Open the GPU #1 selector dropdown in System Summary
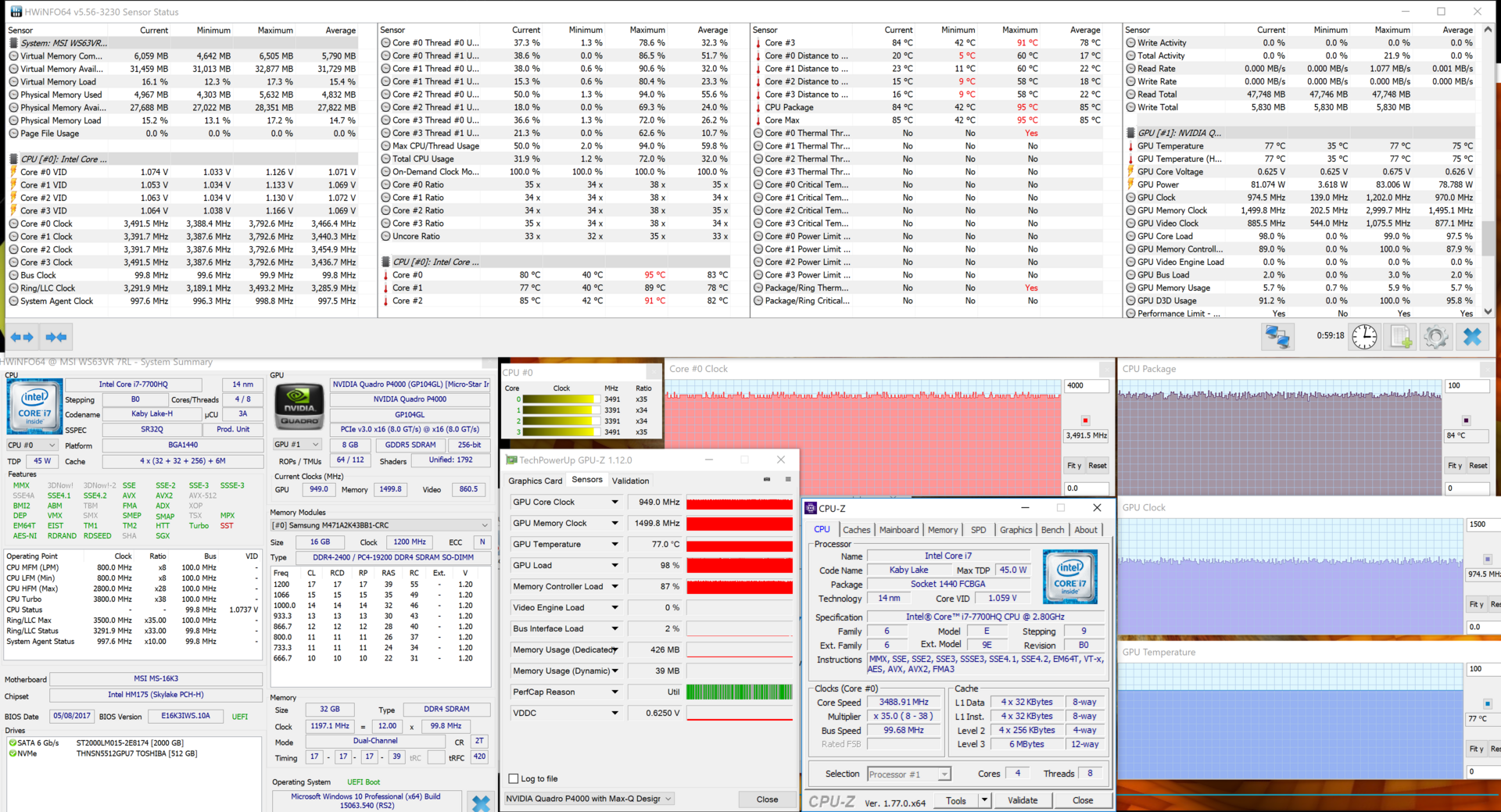The width and height of the screenshot is (1501, 812). tap(298, 445)
